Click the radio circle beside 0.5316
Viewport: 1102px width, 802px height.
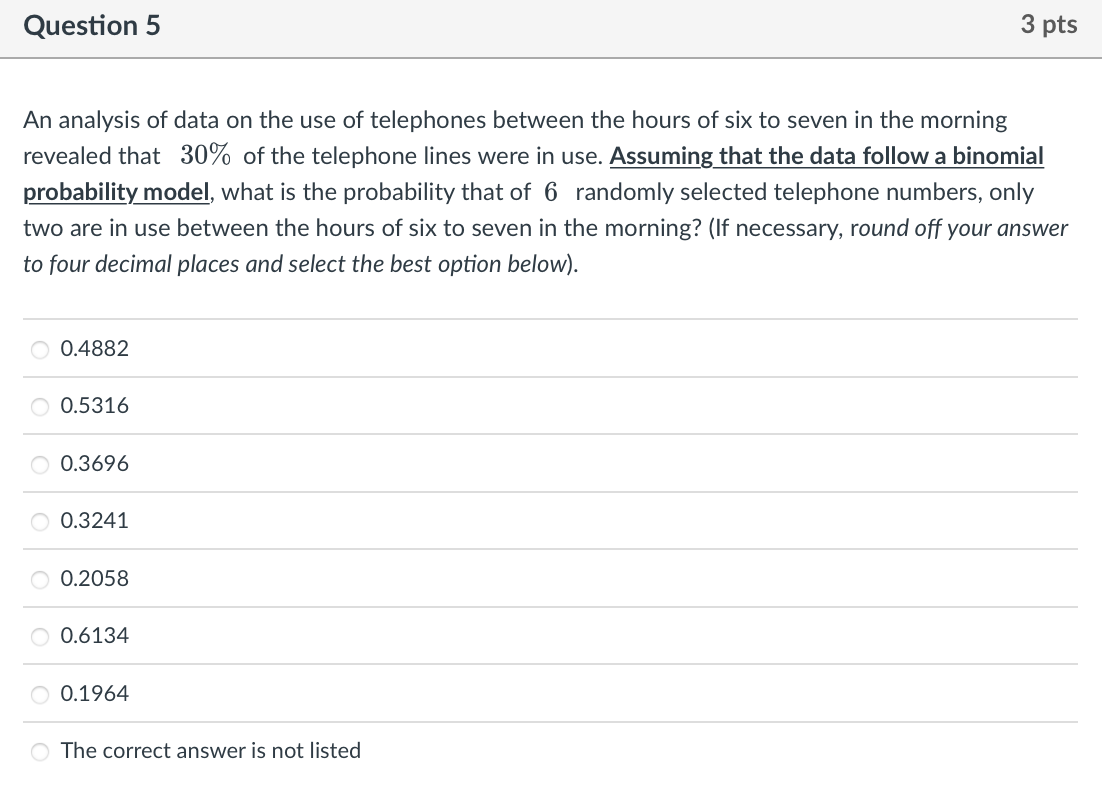pos(39,405)
